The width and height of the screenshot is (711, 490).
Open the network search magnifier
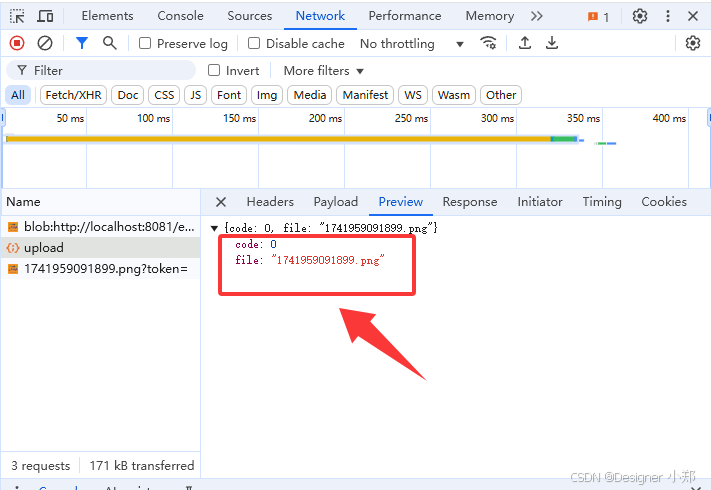(109, 43)
